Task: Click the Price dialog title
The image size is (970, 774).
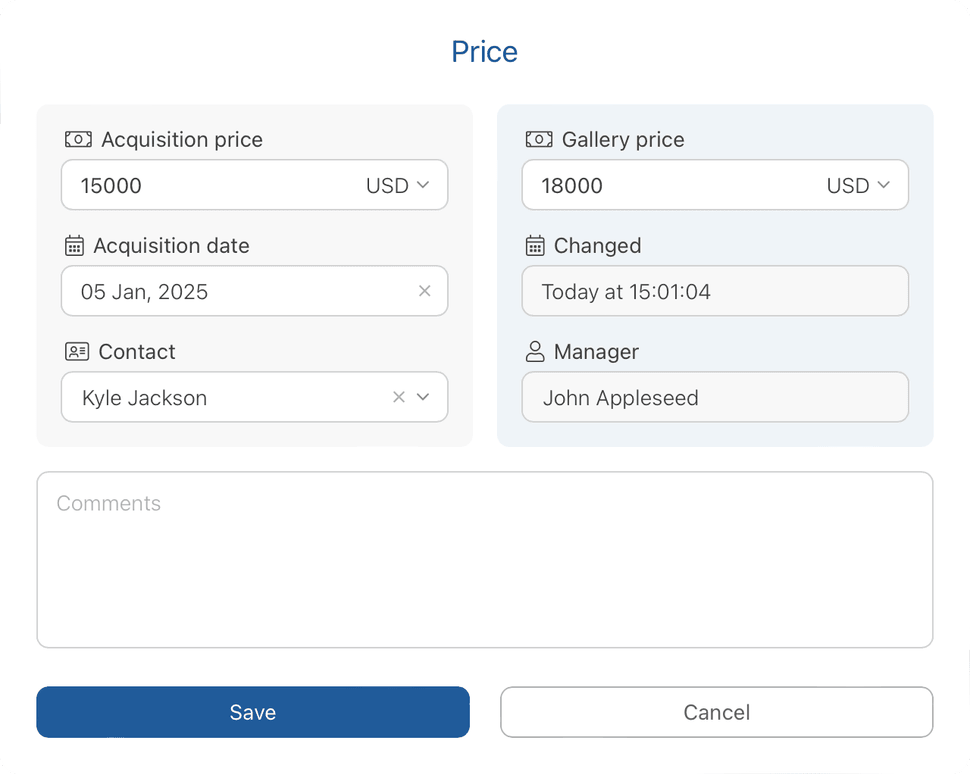Action: (x=485, y=51)
